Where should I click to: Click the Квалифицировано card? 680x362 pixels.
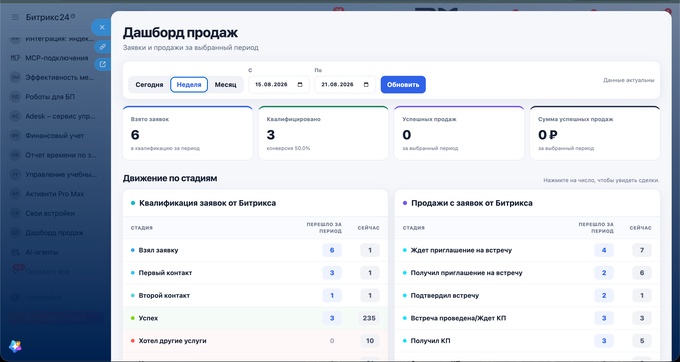tap(323, 133)
